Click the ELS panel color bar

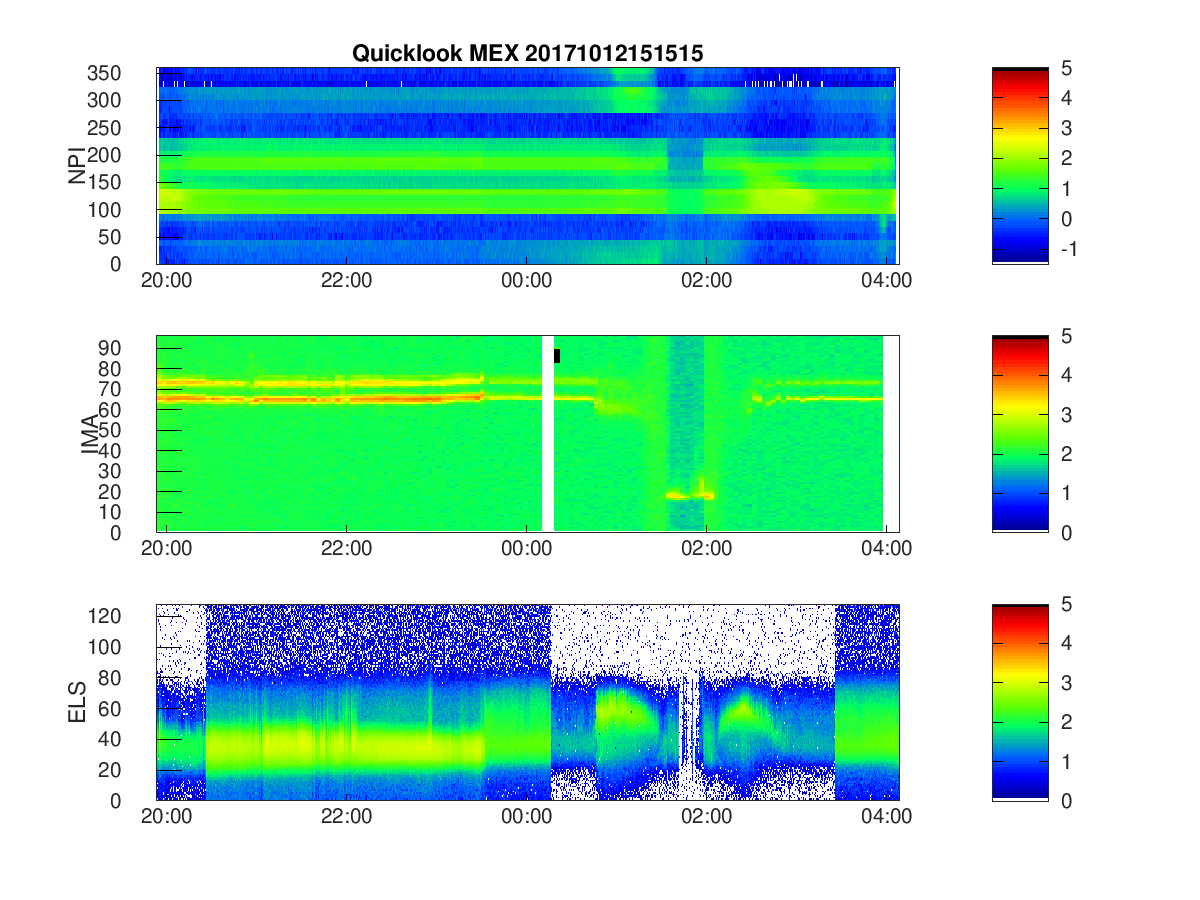point(1020,702)
